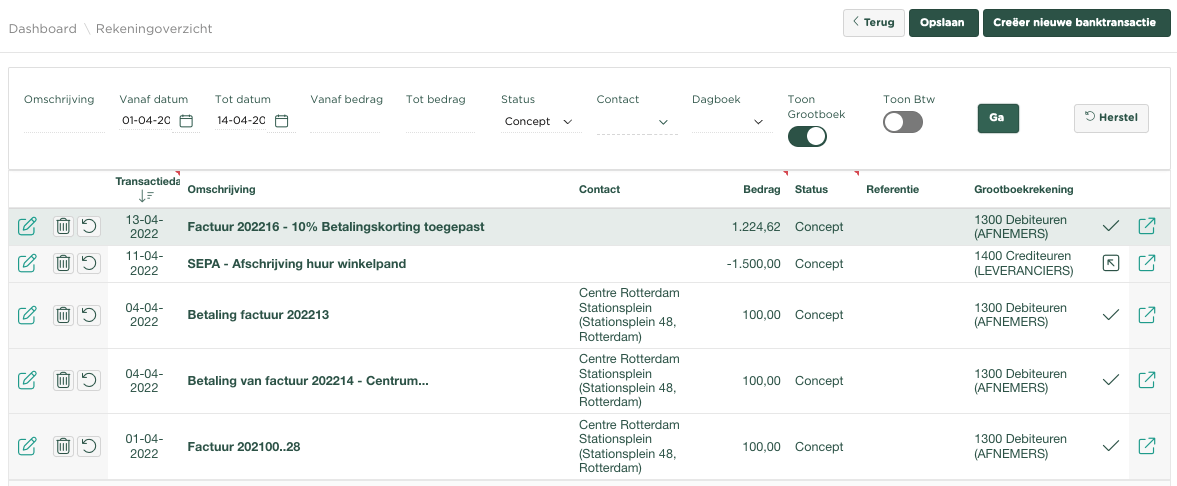
Task: Delete Betaling van factuur 202214 transaction
Action: point(63,380)
